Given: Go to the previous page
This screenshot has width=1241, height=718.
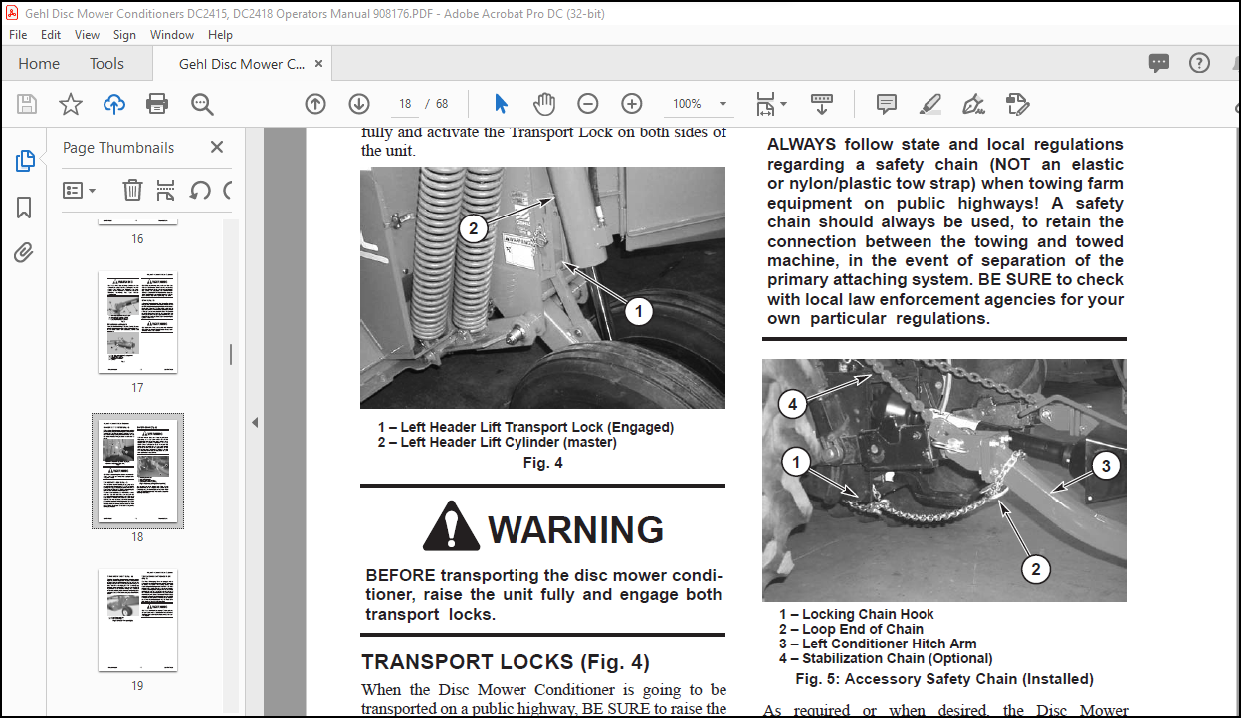Looking at the screenshot, I should tap(315, 104).
